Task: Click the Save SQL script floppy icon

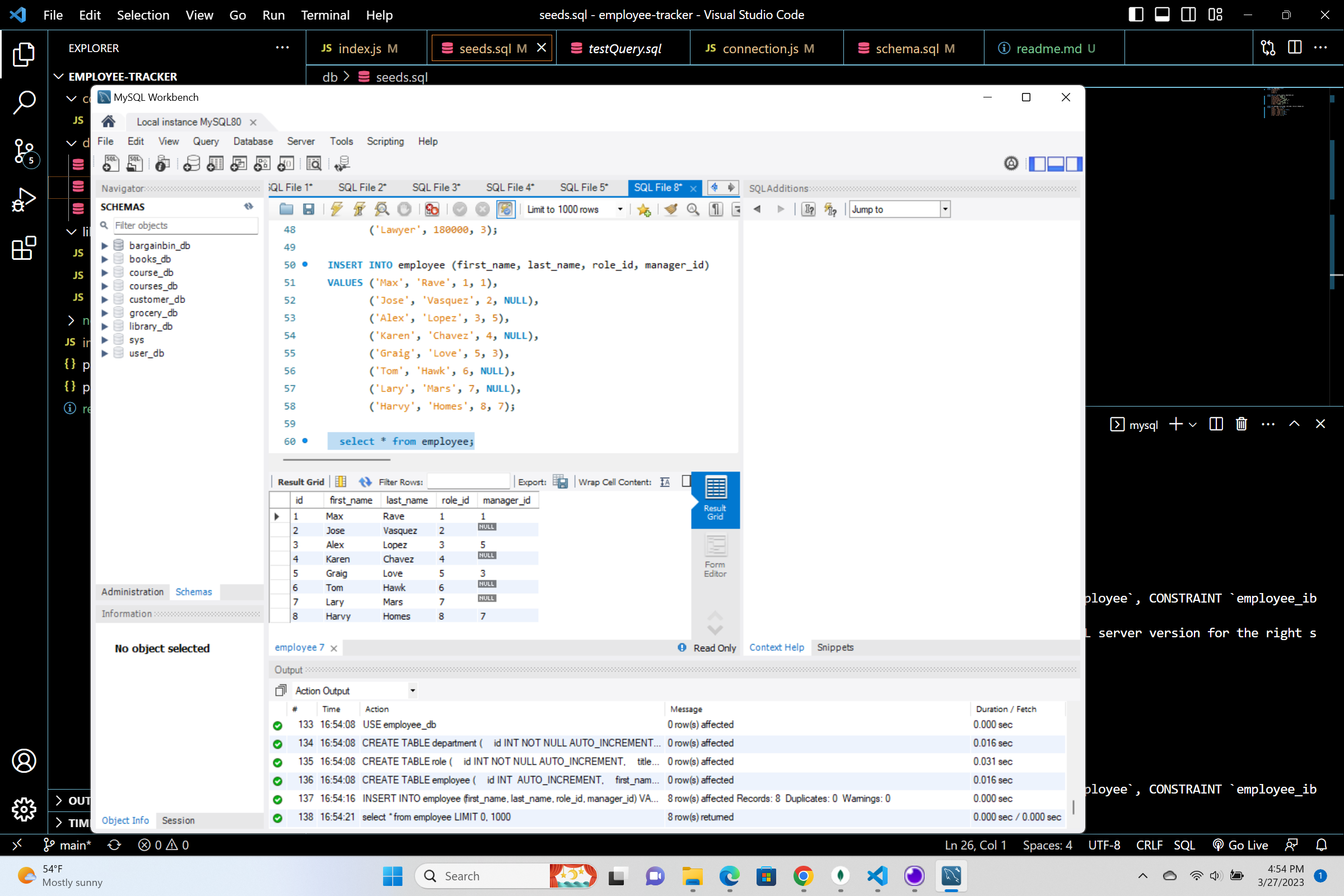Action: pyautogui.click(x=309, y=209)
